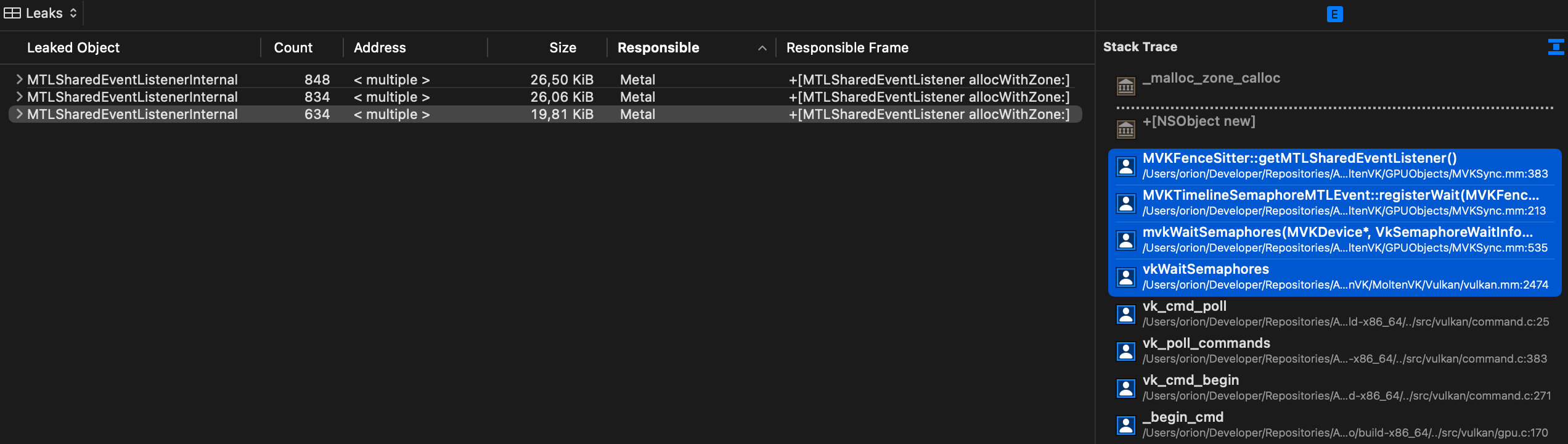Click the user-code icon beside MVKFenceSitter::getMTLSharedEventListener()
Screen dimensions: 1568x444
coord(1126,165)
